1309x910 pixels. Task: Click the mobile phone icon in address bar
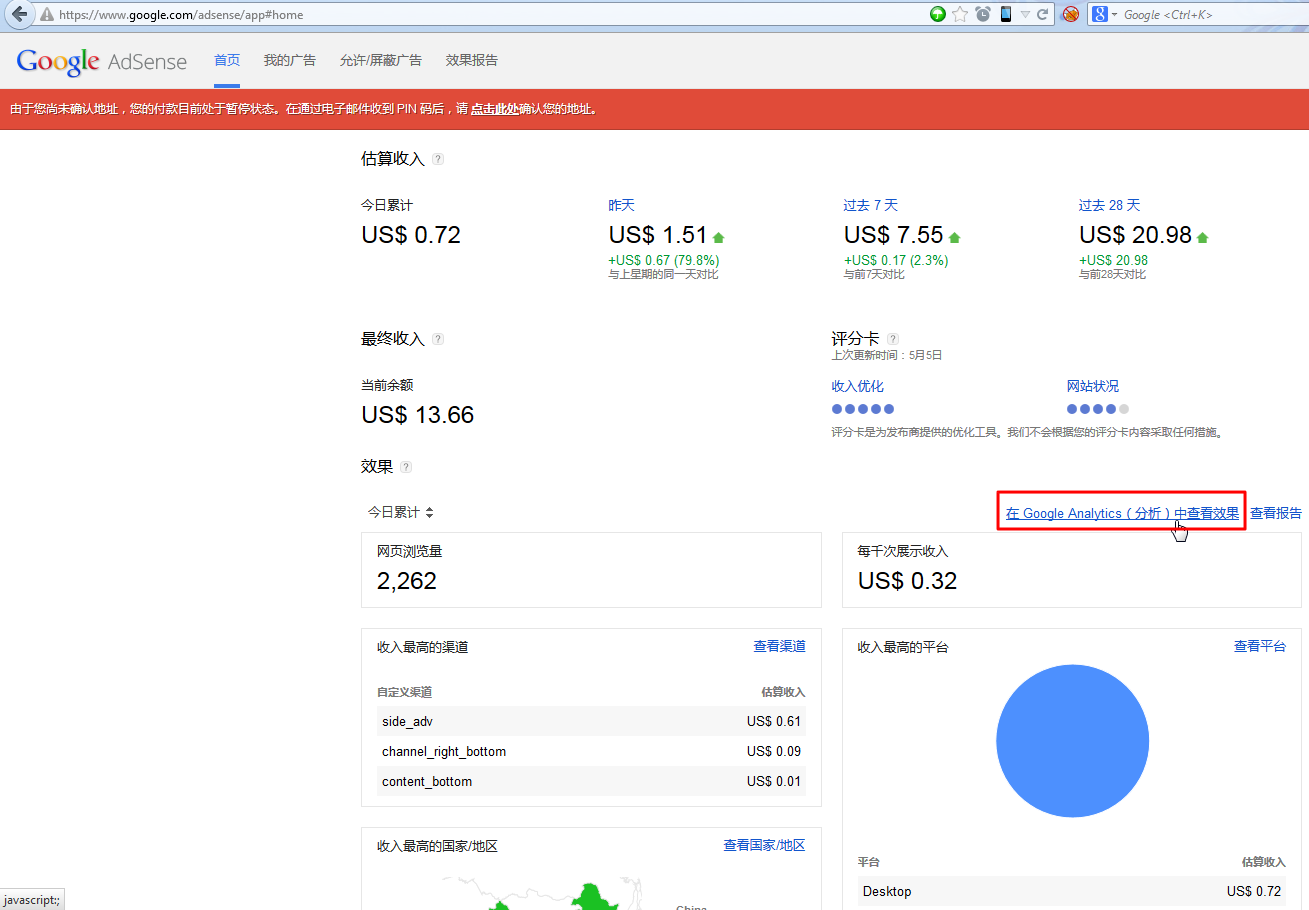[1005, 14]
